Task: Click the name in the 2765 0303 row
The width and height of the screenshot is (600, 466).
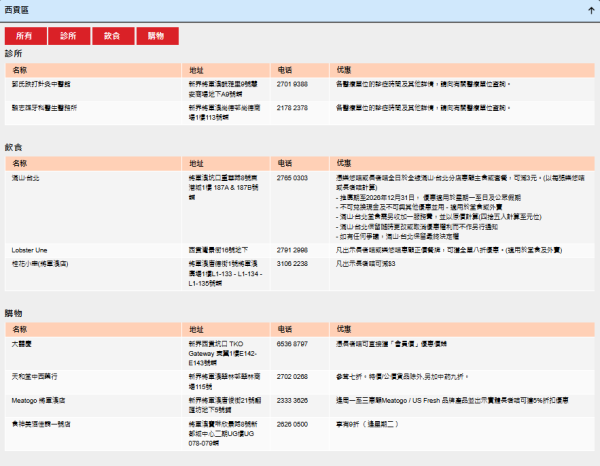Action: point(25,178)
